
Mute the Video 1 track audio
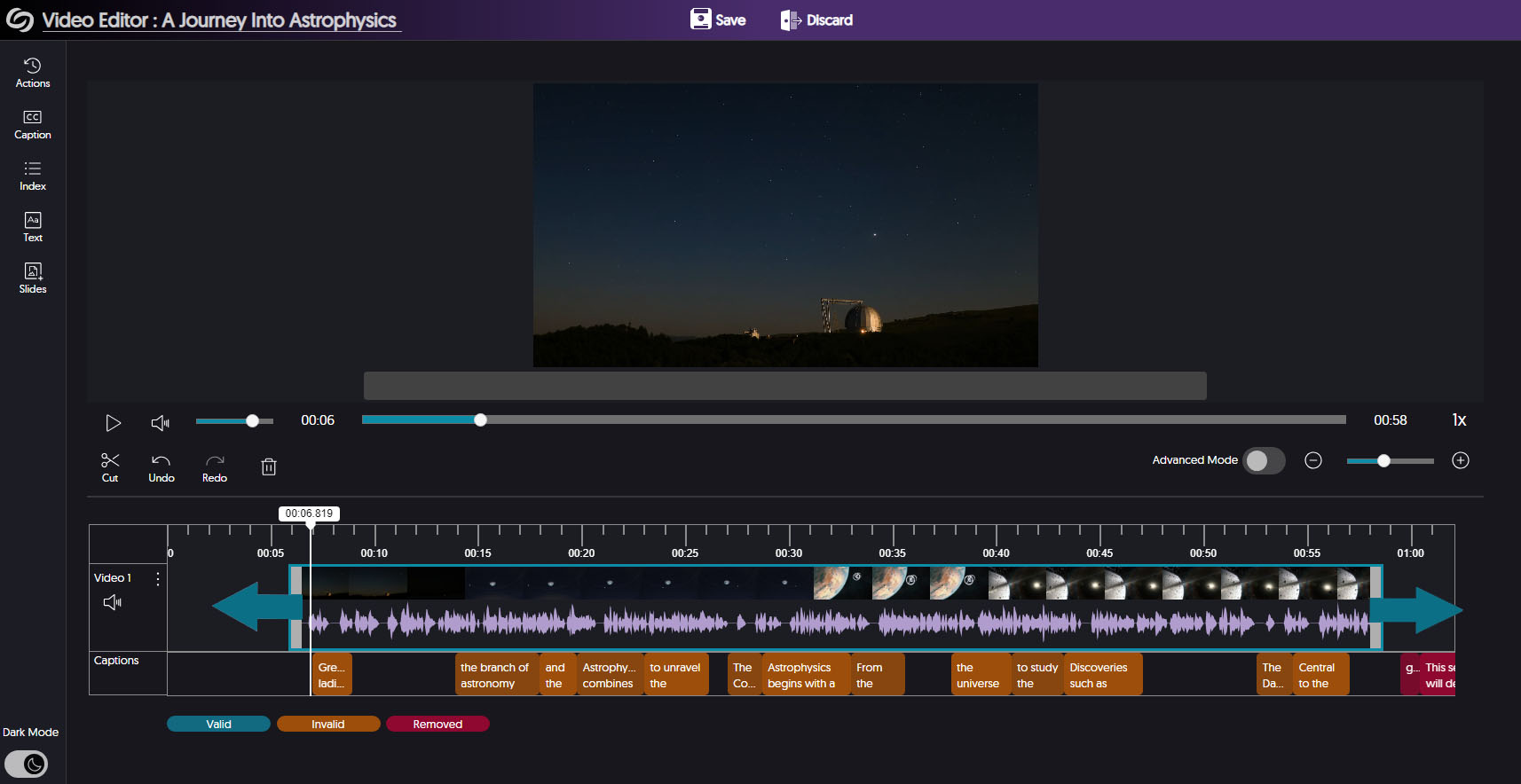(113, 603)
